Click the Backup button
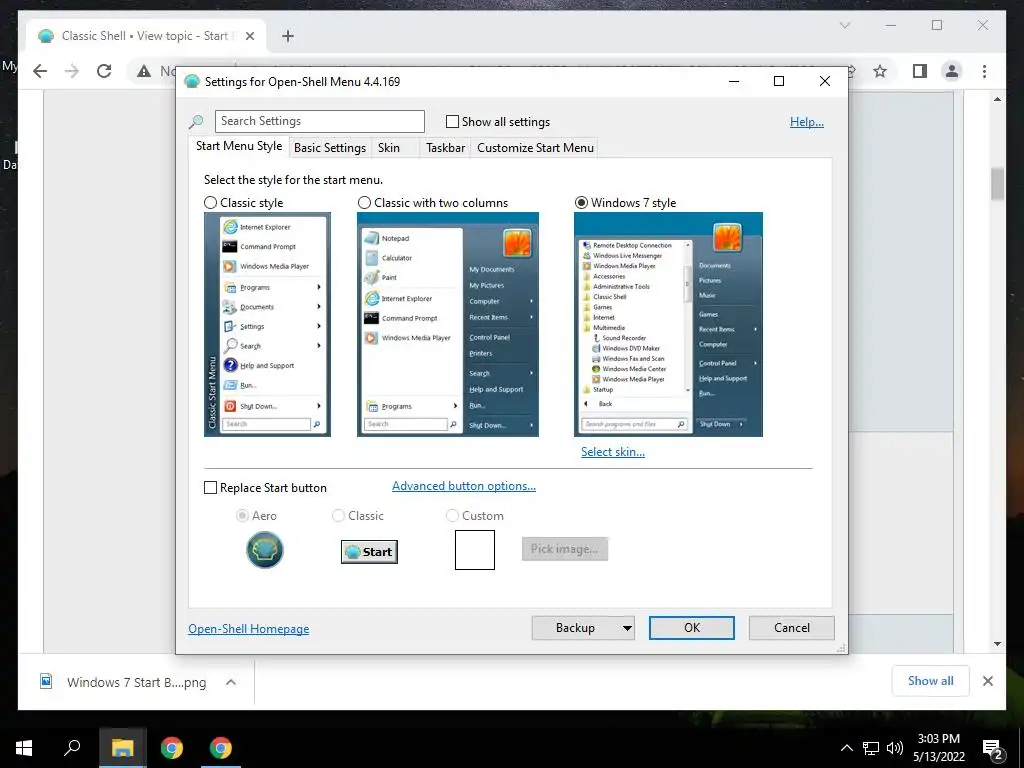 (575, 628)
